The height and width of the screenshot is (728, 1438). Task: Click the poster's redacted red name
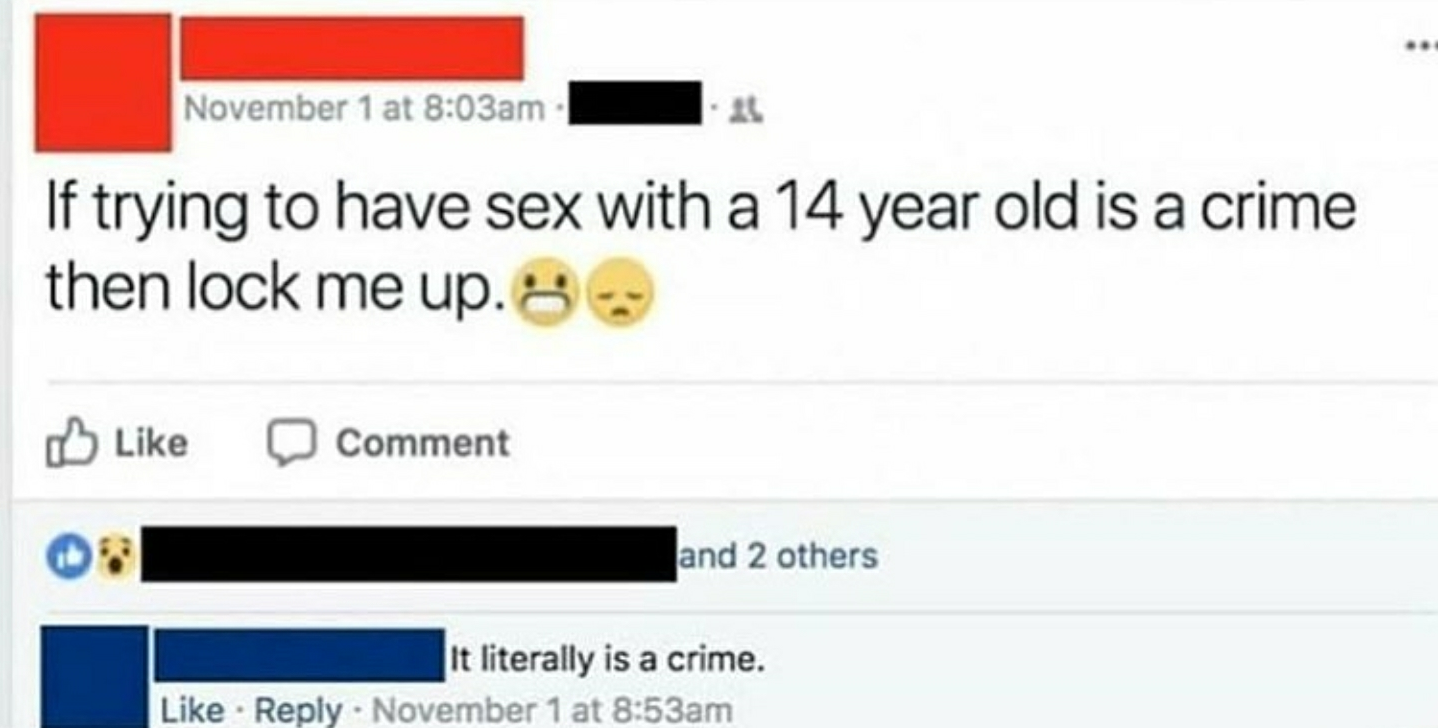pyautogui.click(x=352, y=48)
